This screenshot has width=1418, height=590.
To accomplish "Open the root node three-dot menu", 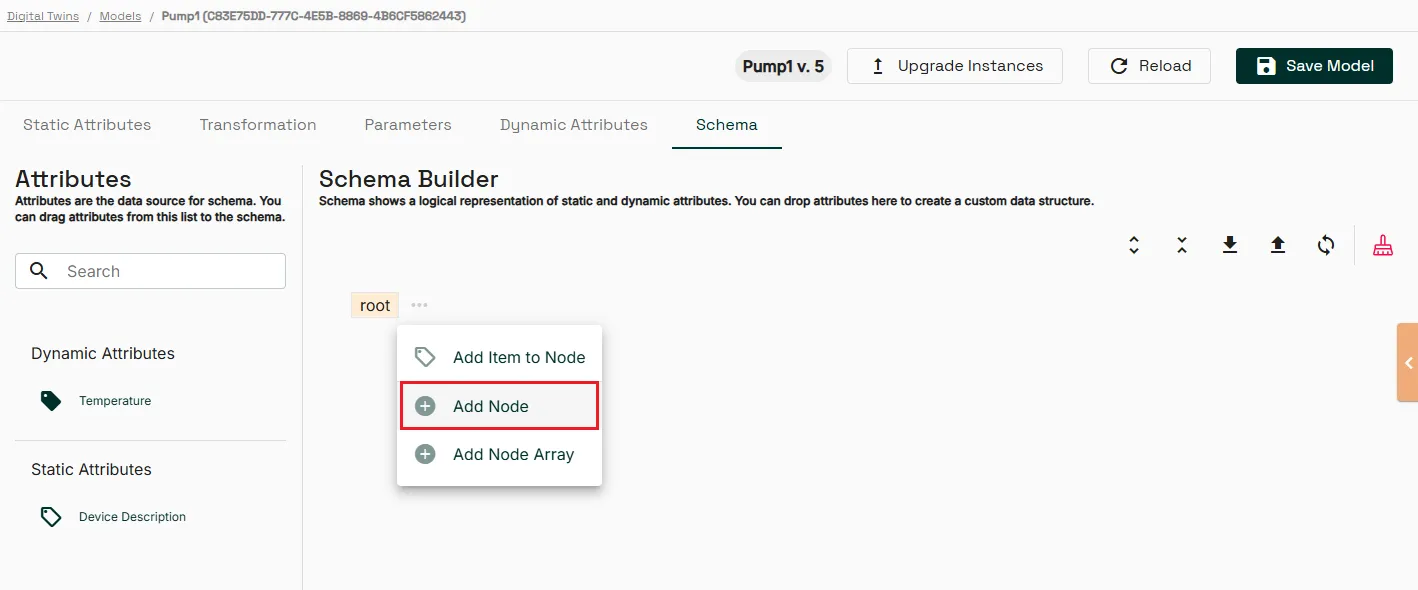I will point(419,305).
